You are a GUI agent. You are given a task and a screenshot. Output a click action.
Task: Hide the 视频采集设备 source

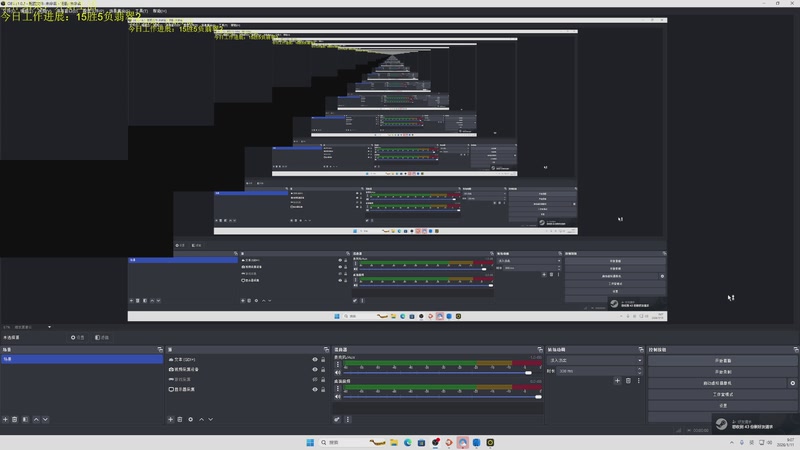click(315, 369)
